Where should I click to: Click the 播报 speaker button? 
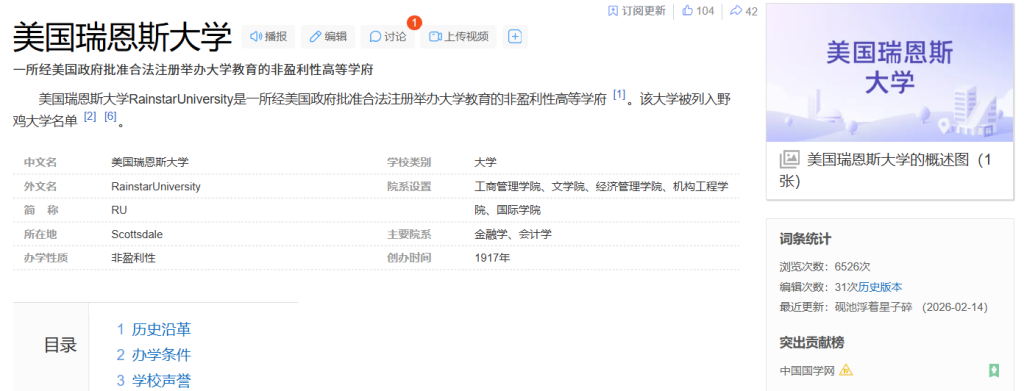tap(268, 37)
